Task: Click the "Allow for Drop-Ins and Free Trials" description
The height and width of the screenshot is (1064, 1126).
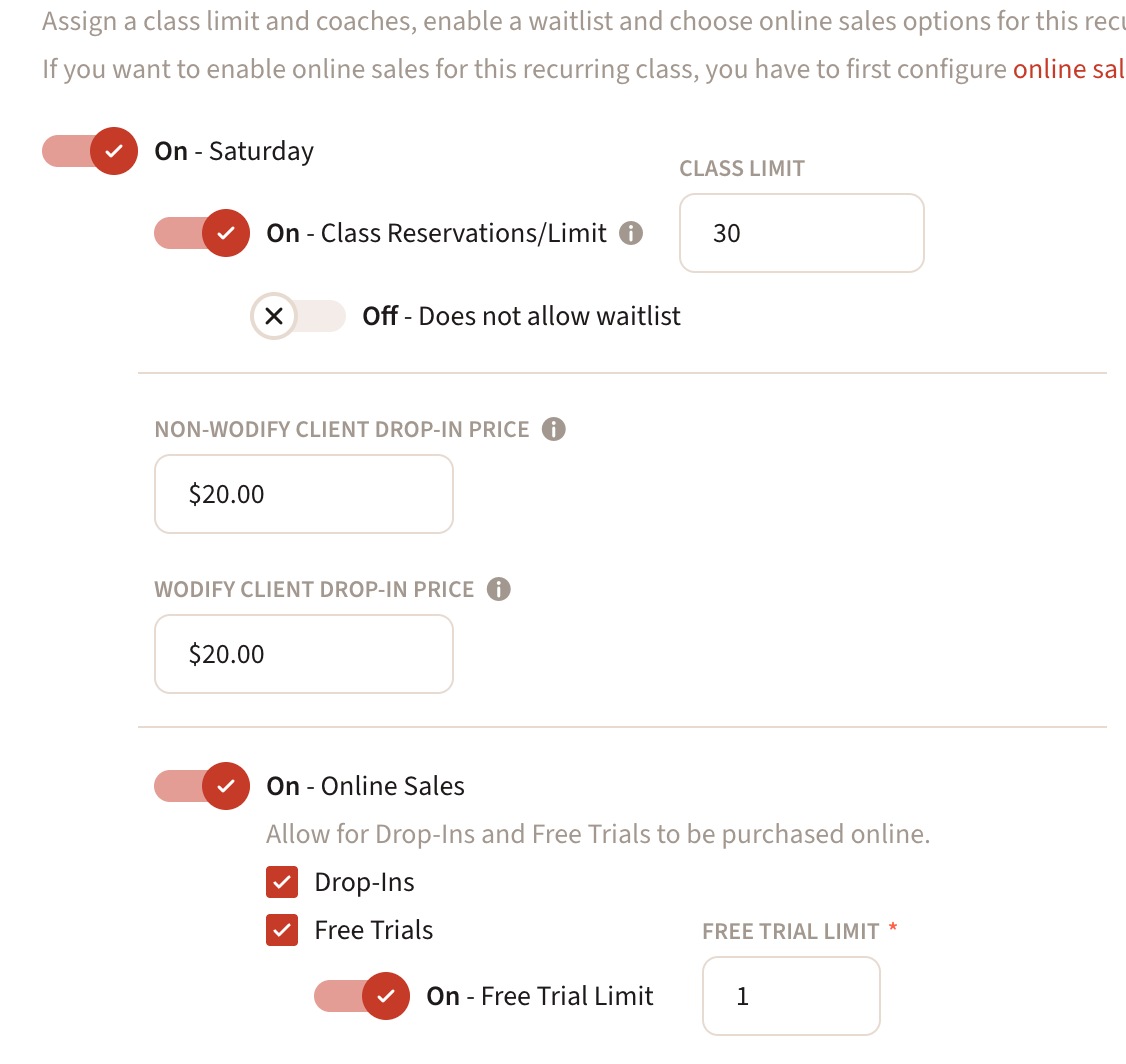Action: [597, 834]
